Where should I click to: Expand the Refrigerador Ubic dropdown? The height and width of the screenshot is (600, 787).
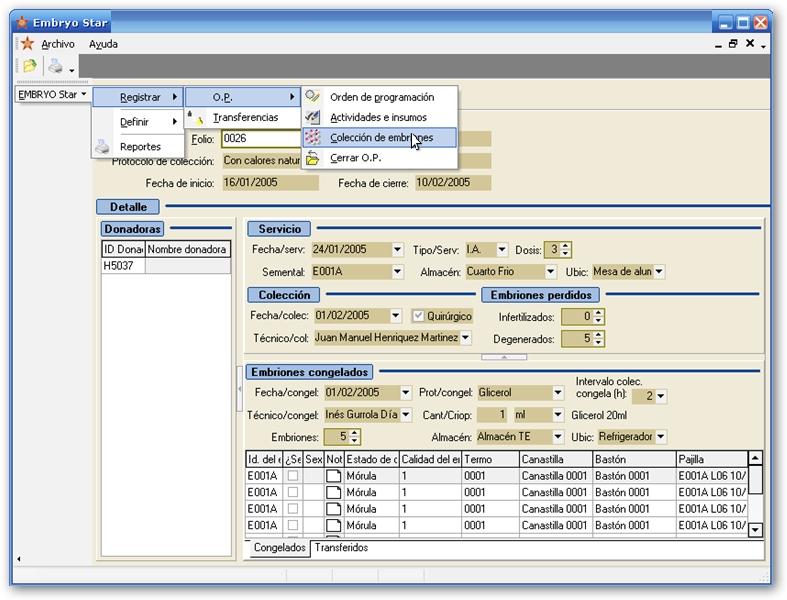click(661, 437)
